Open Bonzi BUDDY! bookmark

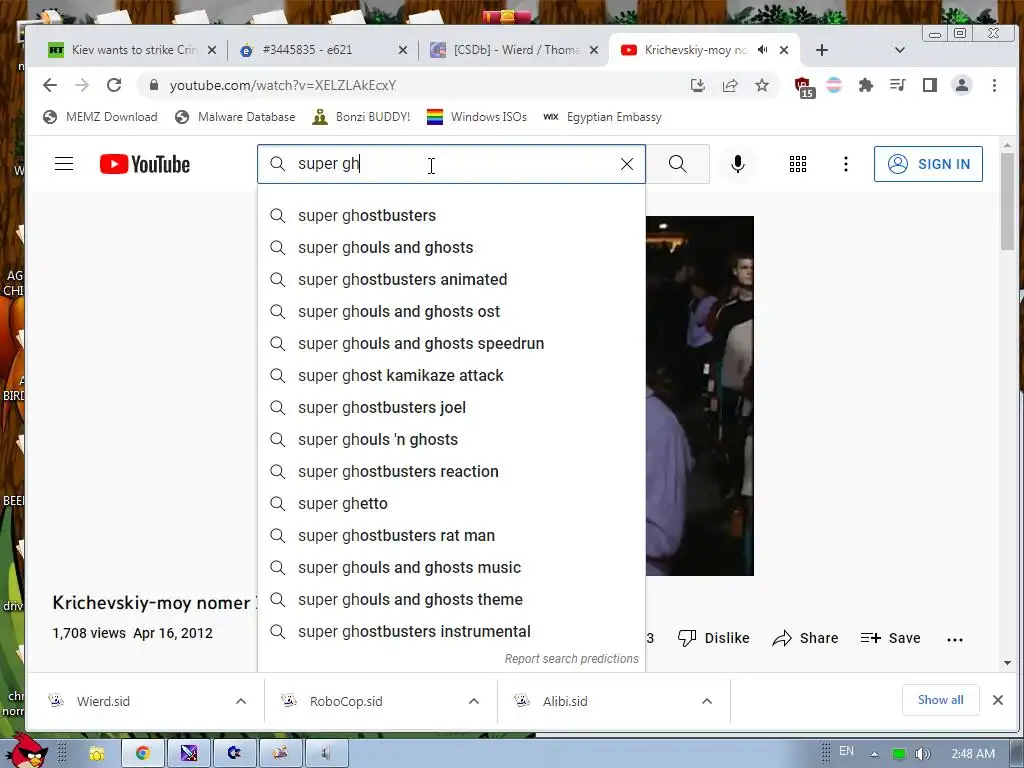(x=361, y=117)
